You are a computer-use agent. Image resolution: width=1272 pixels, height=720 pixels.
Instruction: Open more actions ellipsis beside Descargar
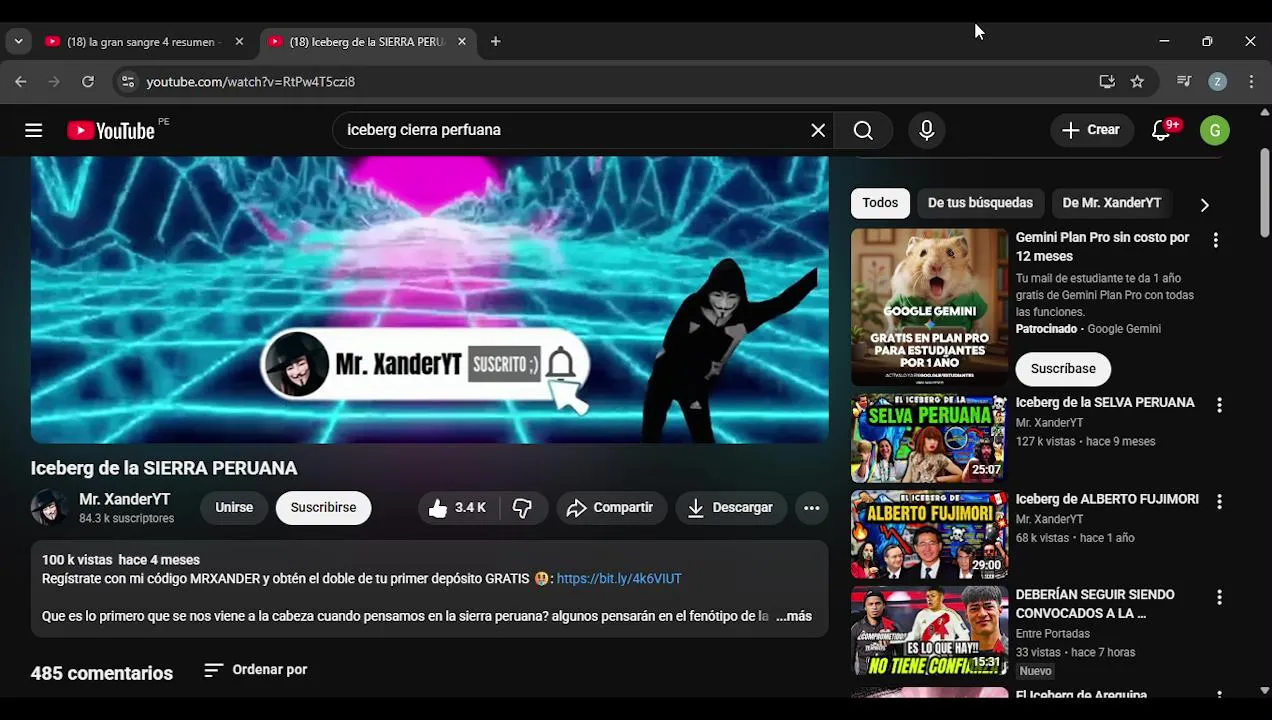(812, 508)
